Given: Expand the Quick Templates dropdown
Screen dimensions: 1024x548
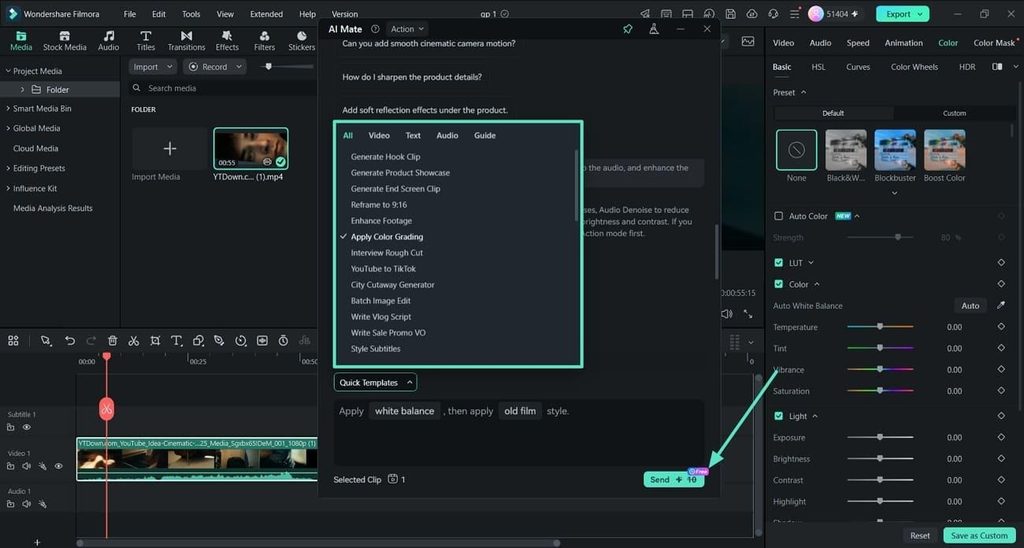Looking at the screenshot, I should pos(376,382).
